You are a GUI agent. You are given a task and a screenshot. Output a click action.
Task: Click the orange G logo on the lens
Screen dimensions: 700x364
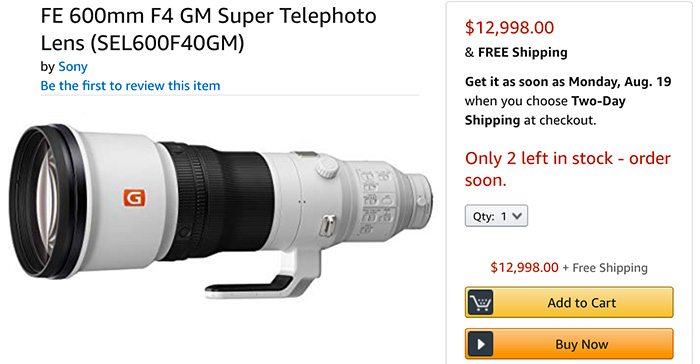coord(134,198)
